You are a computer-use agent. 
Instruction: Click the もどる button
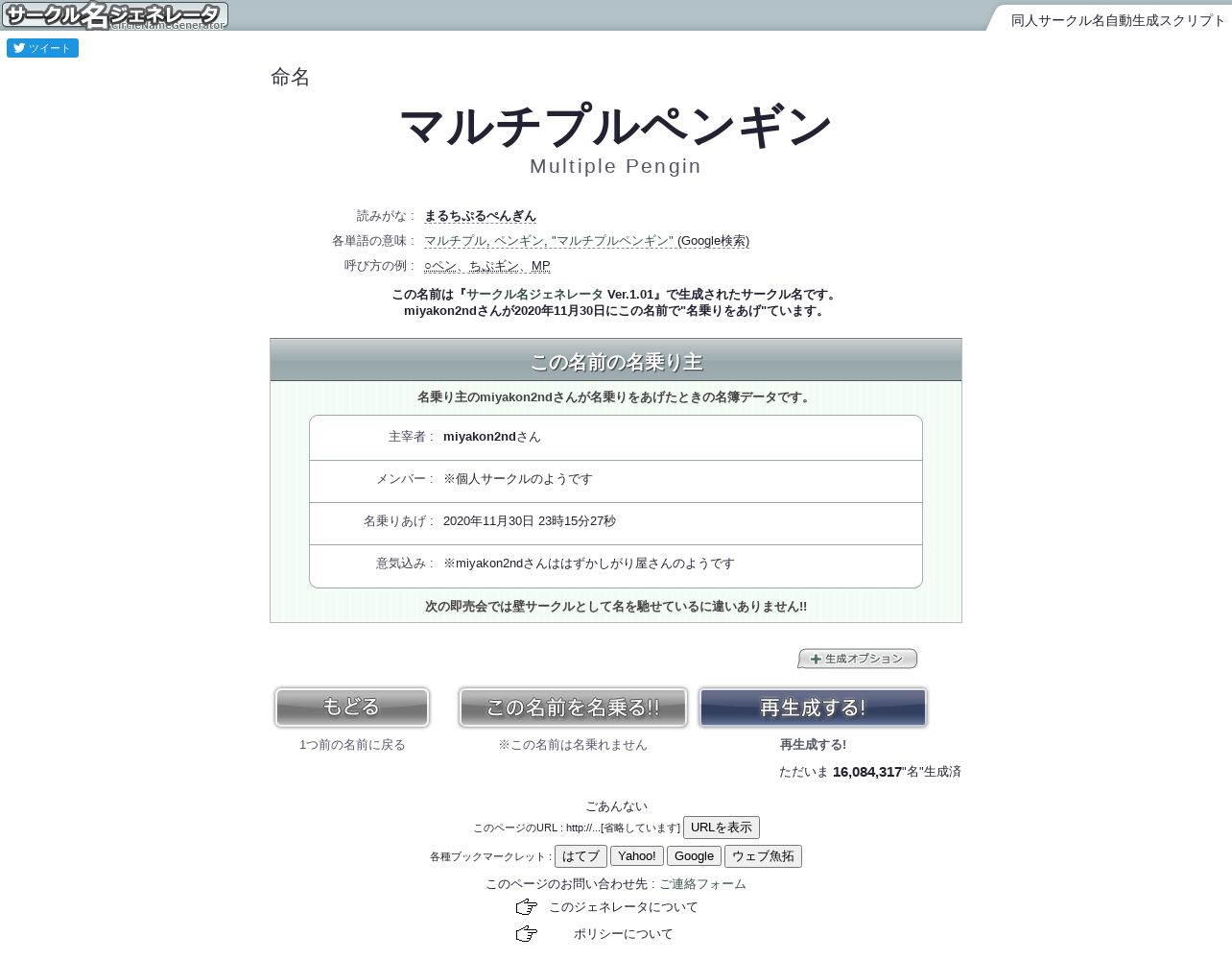pos(352,708)
